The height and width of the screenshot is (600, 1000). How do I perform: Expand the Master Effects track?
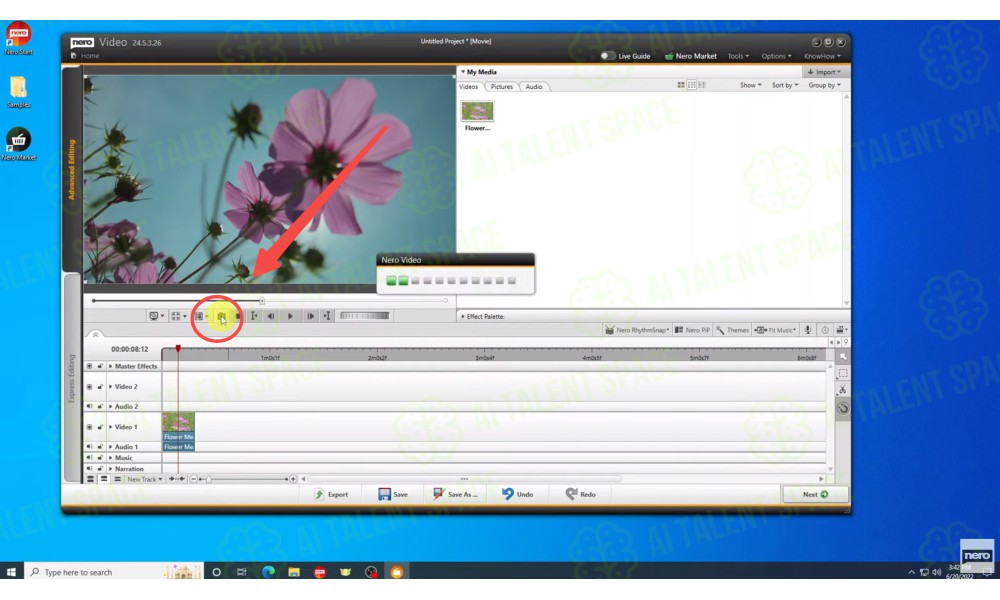coord(110,366)
